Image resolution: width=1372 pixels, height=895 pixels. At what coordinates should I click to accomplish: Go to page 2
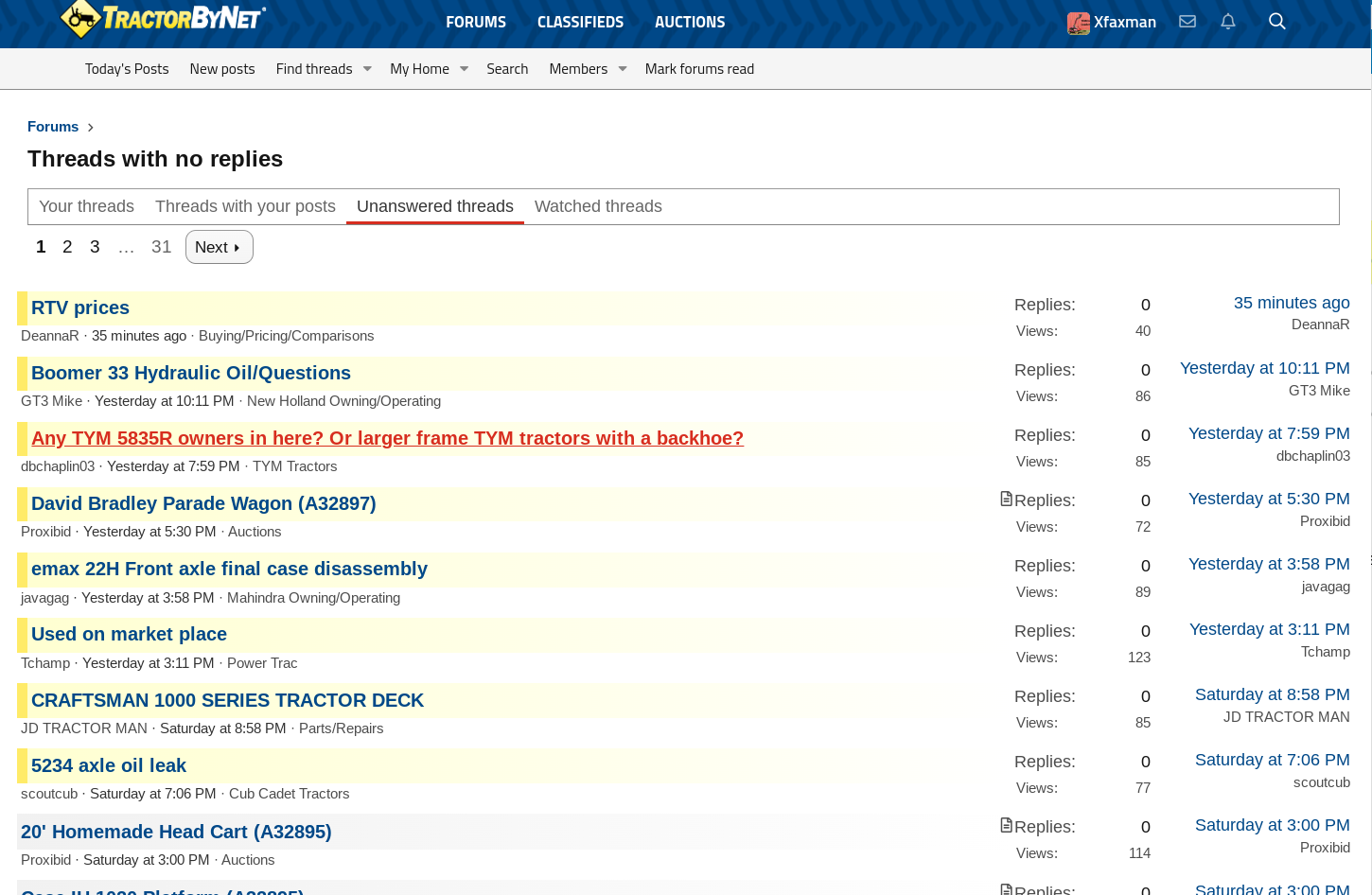point(67,247)
